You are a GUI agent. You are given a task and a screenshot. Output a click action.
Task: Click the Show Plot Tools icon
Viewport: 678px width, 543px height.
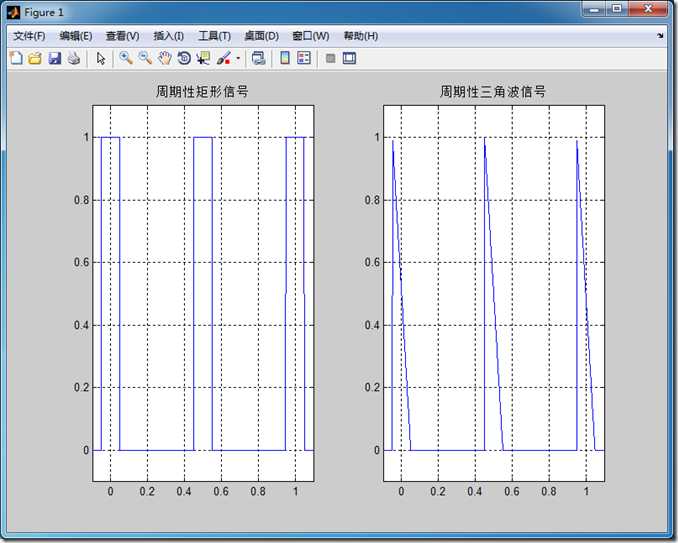point(349,58)
